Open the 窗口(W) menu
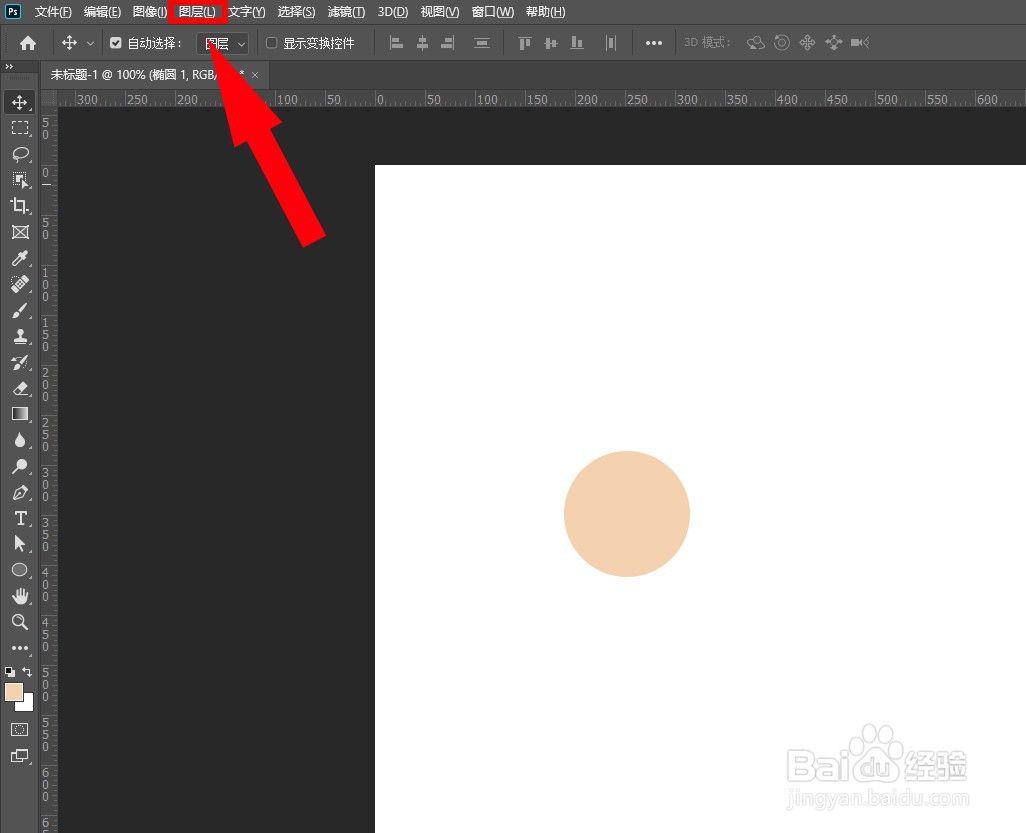Screen dimensions: 1026x833 tap(493, 12)
